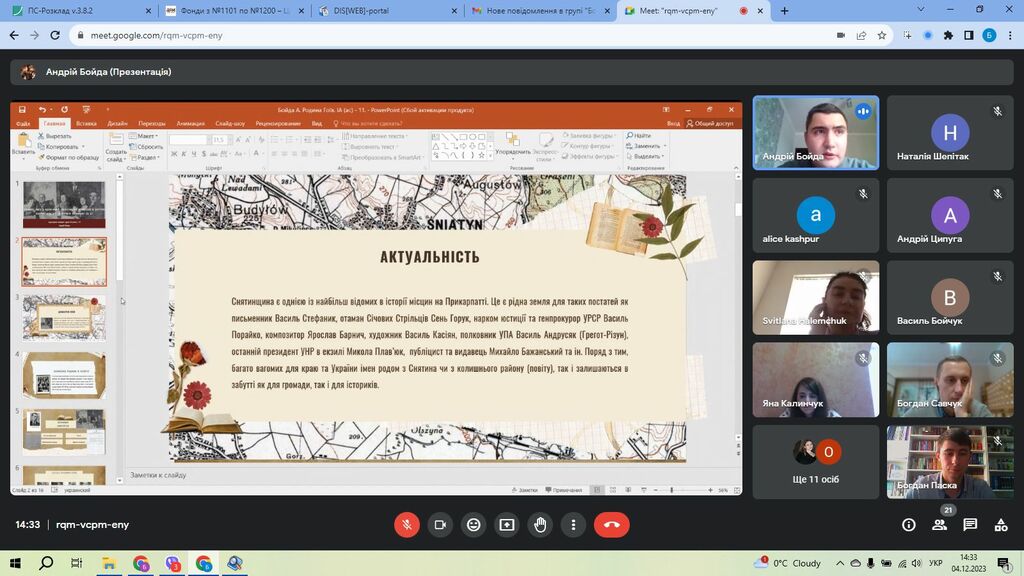The height and width of the screenshot is (576, 1024).
Task: Open a new browser tab
Action: click(784, 11)
